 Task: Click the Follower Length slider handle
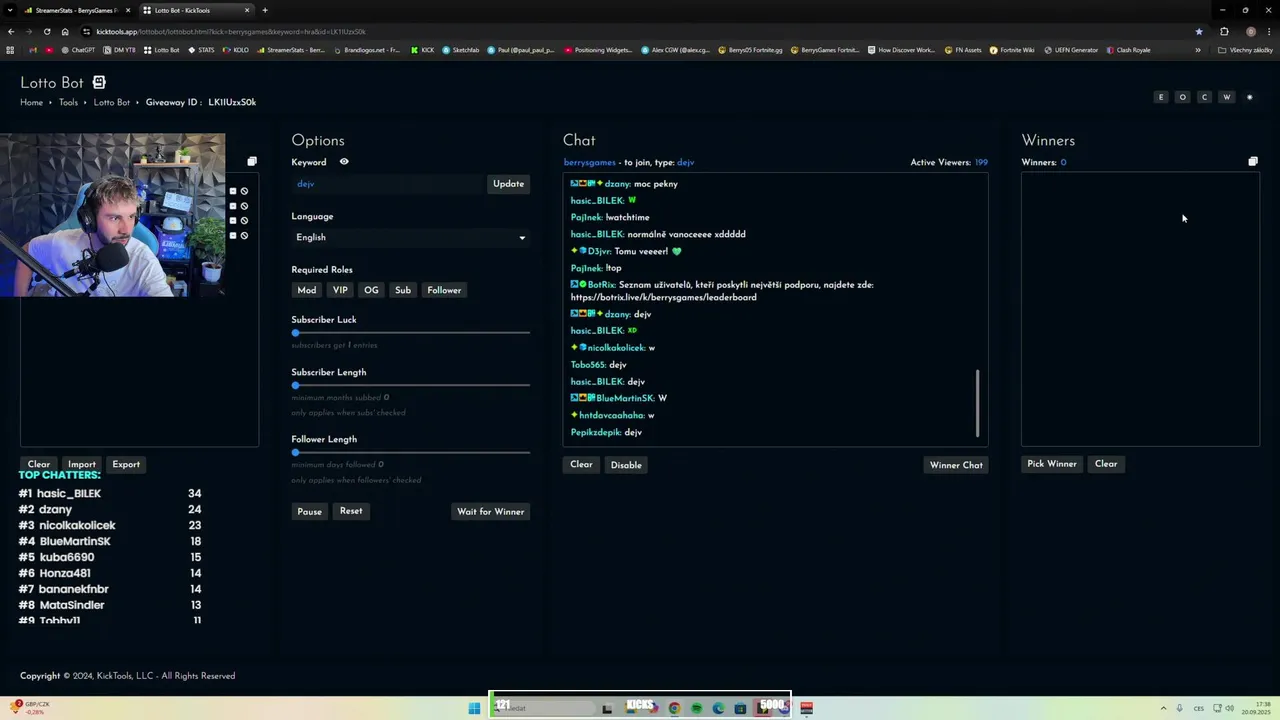click(x=295, y=452)
